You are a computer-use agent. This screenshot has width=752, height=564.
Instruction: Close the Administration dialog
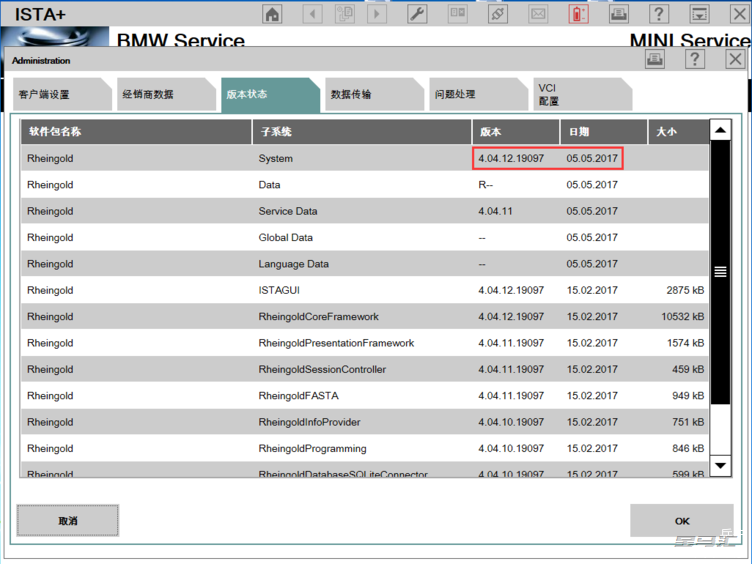[735, 59]
